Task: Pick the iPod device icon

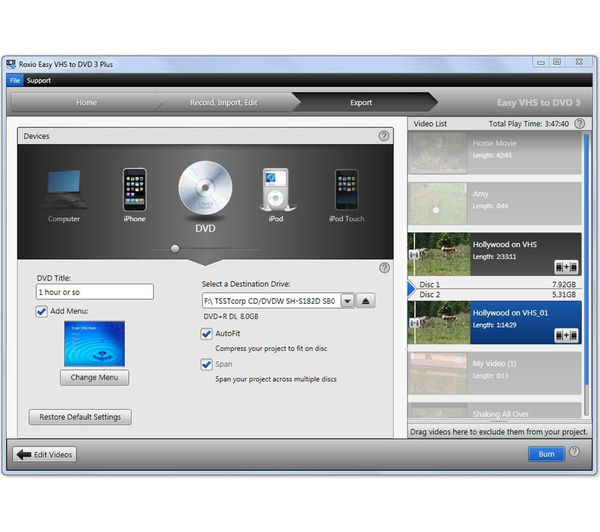Action: [x=276, y=189]
